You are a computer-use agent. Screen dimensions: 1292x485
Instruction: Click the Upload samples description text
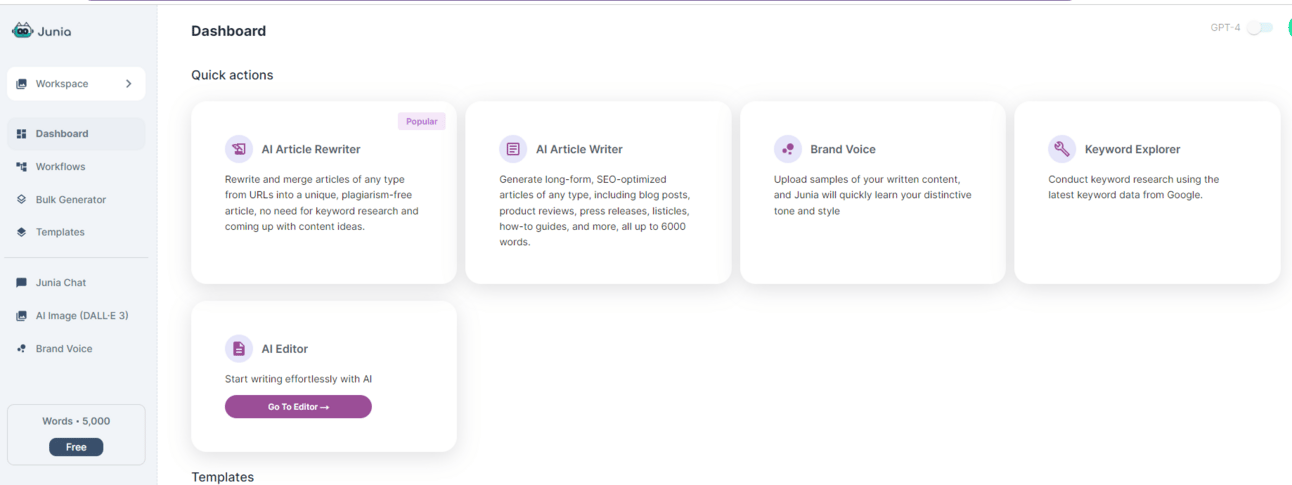(873, 195)
